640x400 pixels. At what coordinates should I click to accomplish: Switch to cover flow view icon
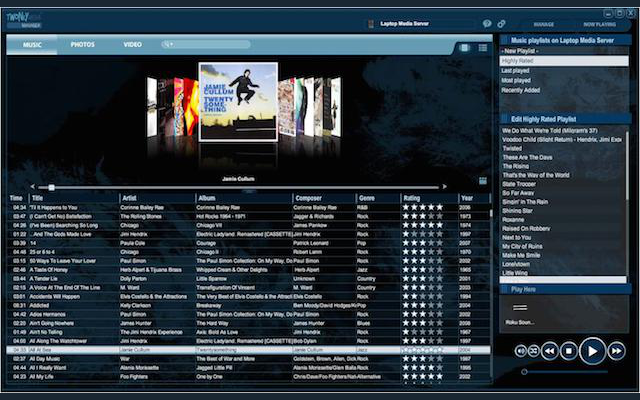(464, 48)
